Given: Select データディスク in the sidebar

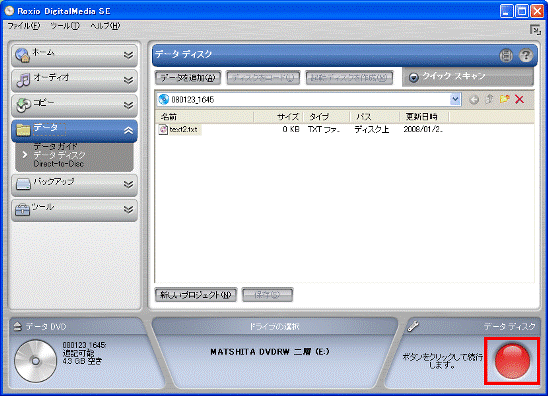Looking at the screenshot, I should [59, 155].
